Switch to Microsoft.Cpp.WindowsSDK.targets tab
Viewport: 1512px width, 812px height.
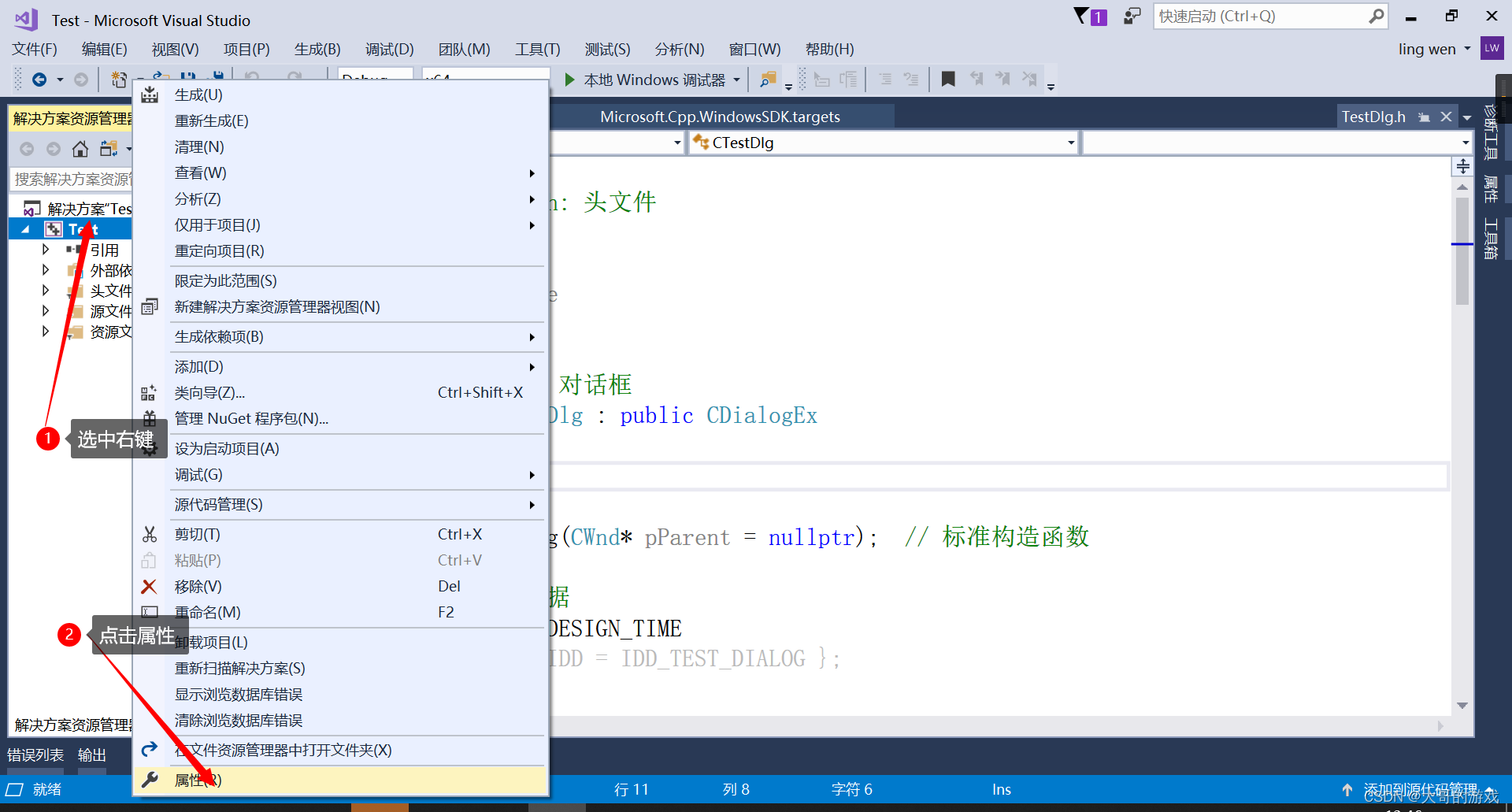tap(720, 117)
